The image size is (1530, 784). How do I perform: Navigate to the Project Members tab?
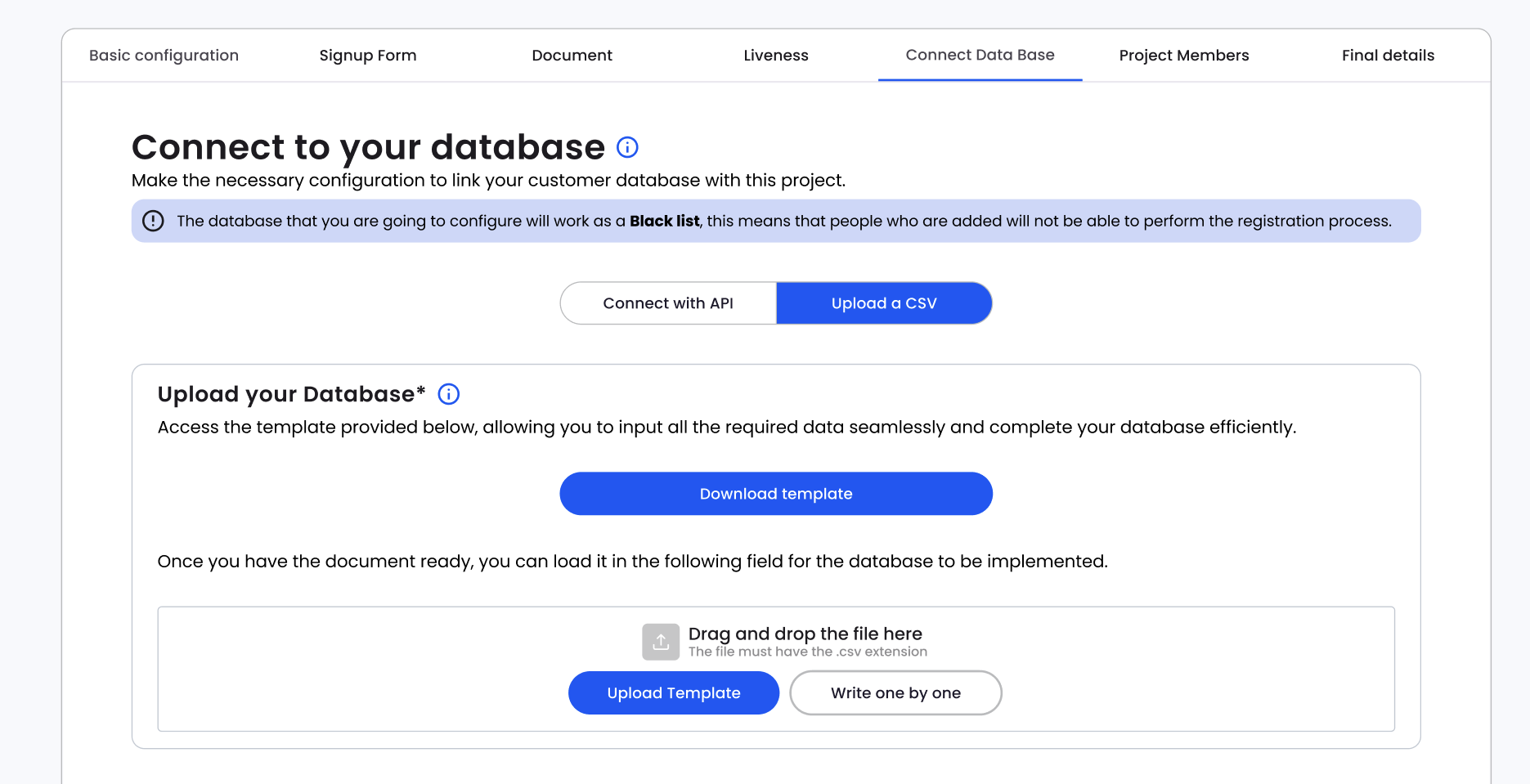point(1184,56)
